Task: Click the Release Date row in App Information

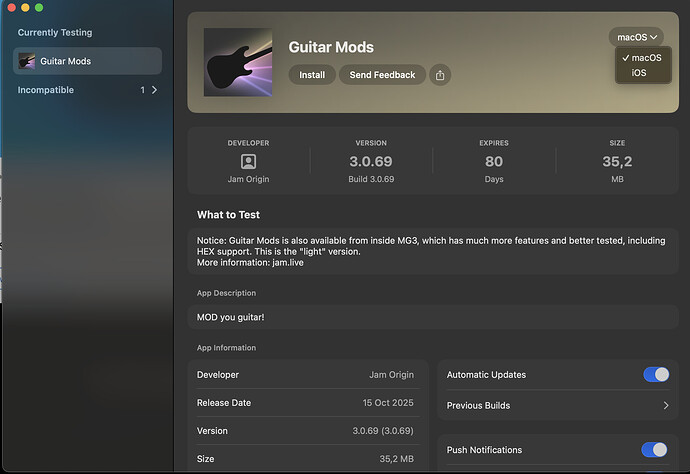Action: [307, 403]
